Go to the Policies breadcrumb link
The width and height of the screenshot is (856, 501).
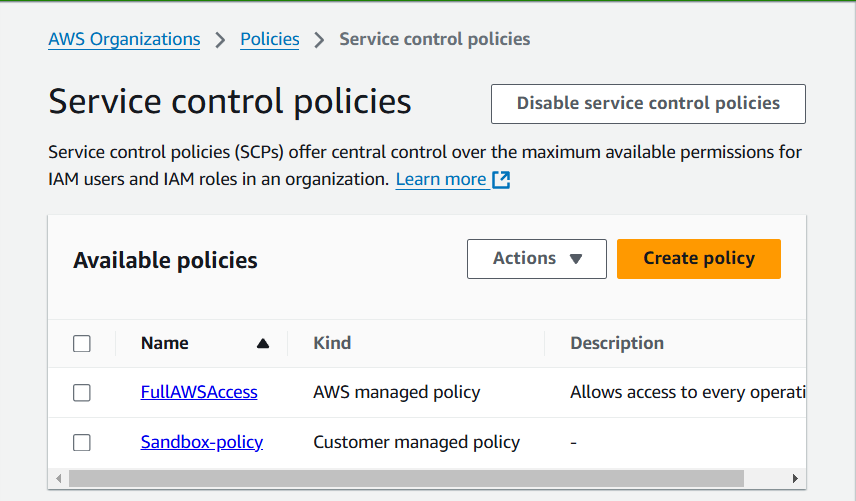coord(270,39)
